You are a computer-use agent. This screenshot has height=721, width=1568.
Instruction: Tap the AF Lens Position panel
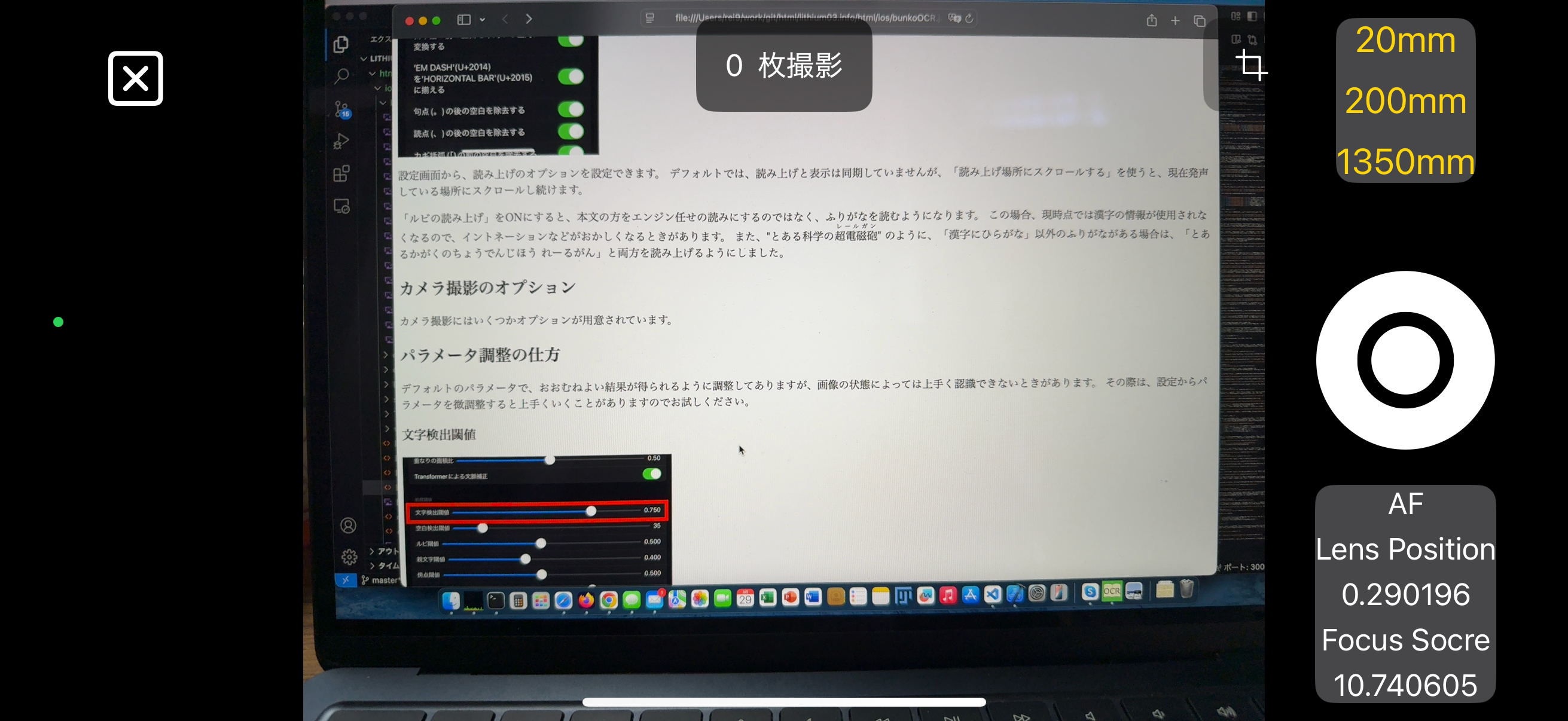(x=1405, y=593)
